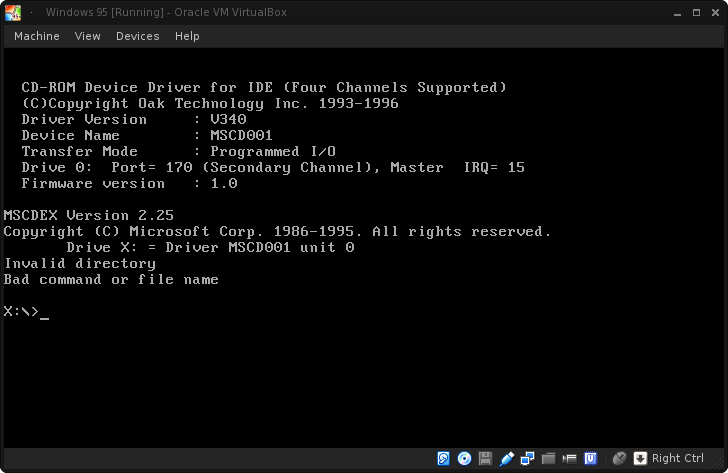Screen dimensions: 728x473
Task: Click the optical CD drive status icon
Action: pyautogui.click(x=464, y=459)
